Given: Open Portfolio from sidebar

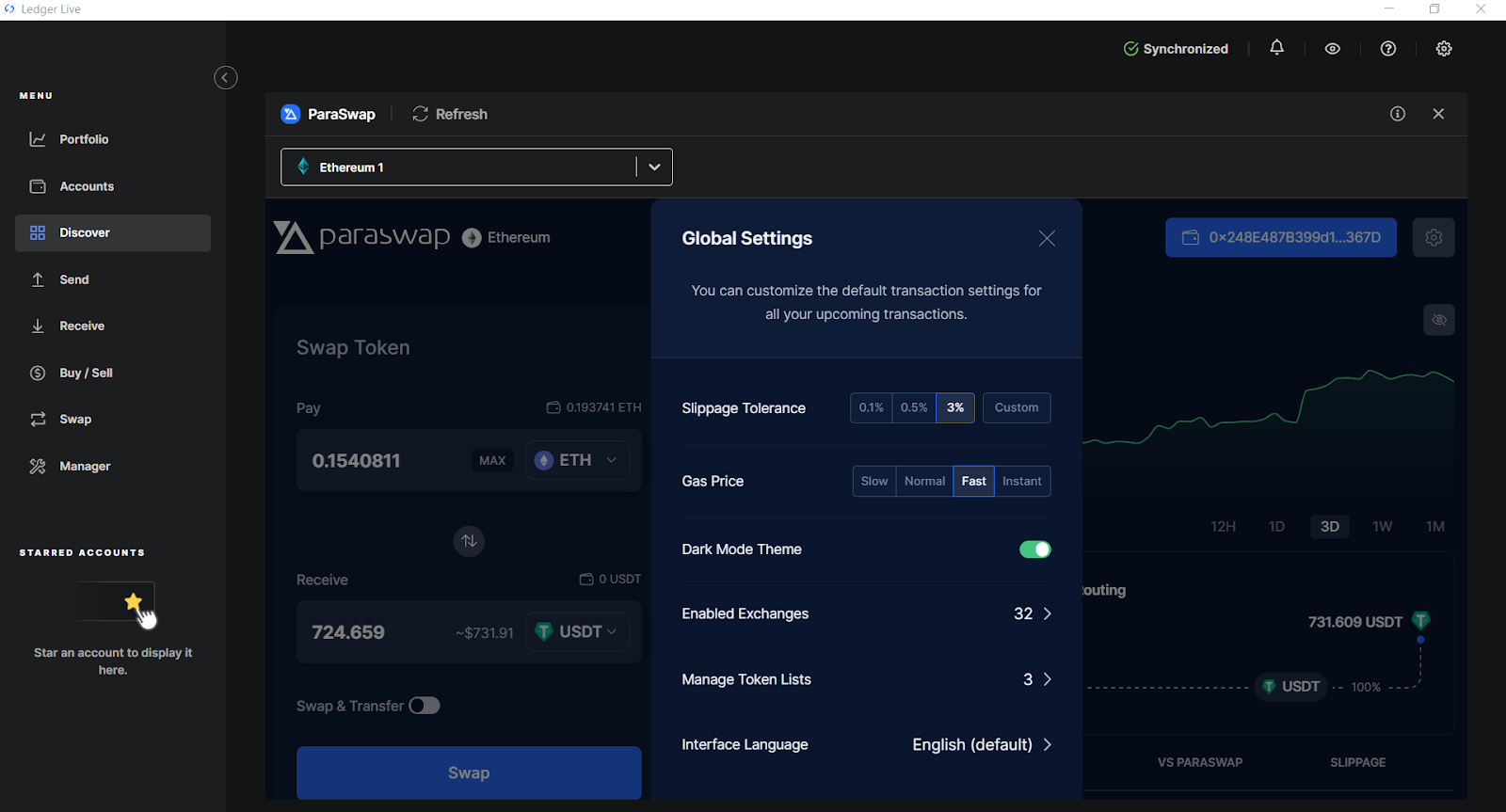Looking at the screenshot, I should tap(113, 139).
